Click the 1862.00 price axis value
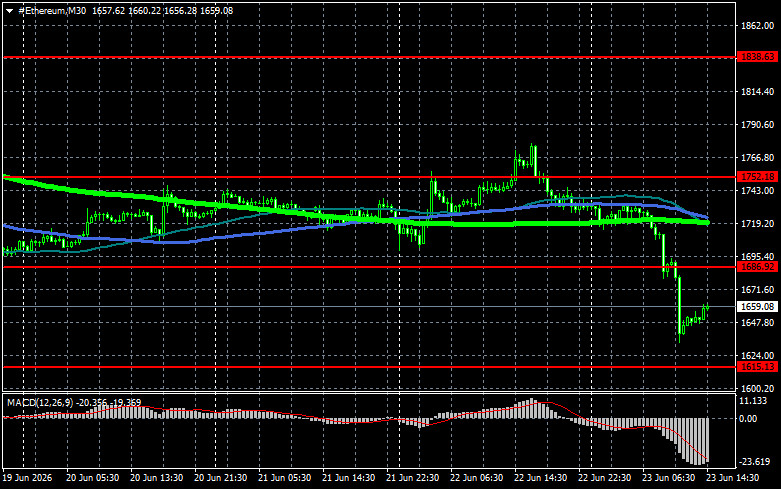781x489 pixels. [x=758, y=26]
